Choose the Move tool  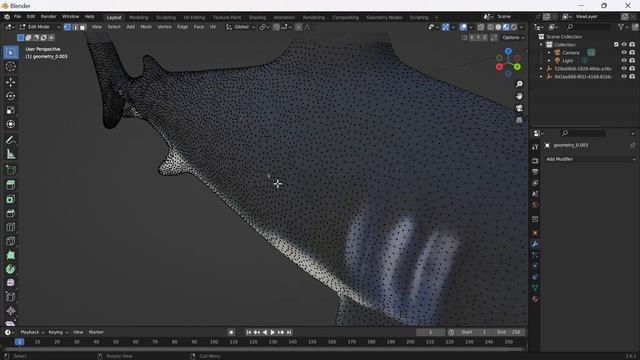click(x=11, y=82)
